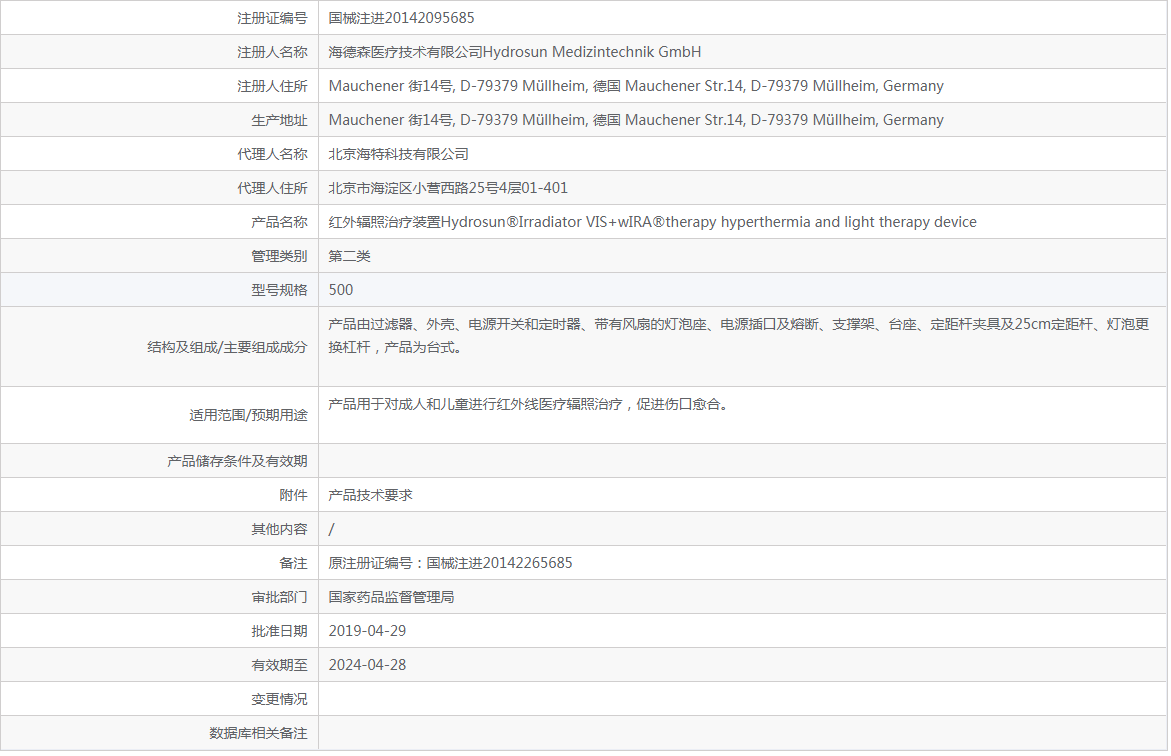Click the 有效期至 row label

point(279,666)
